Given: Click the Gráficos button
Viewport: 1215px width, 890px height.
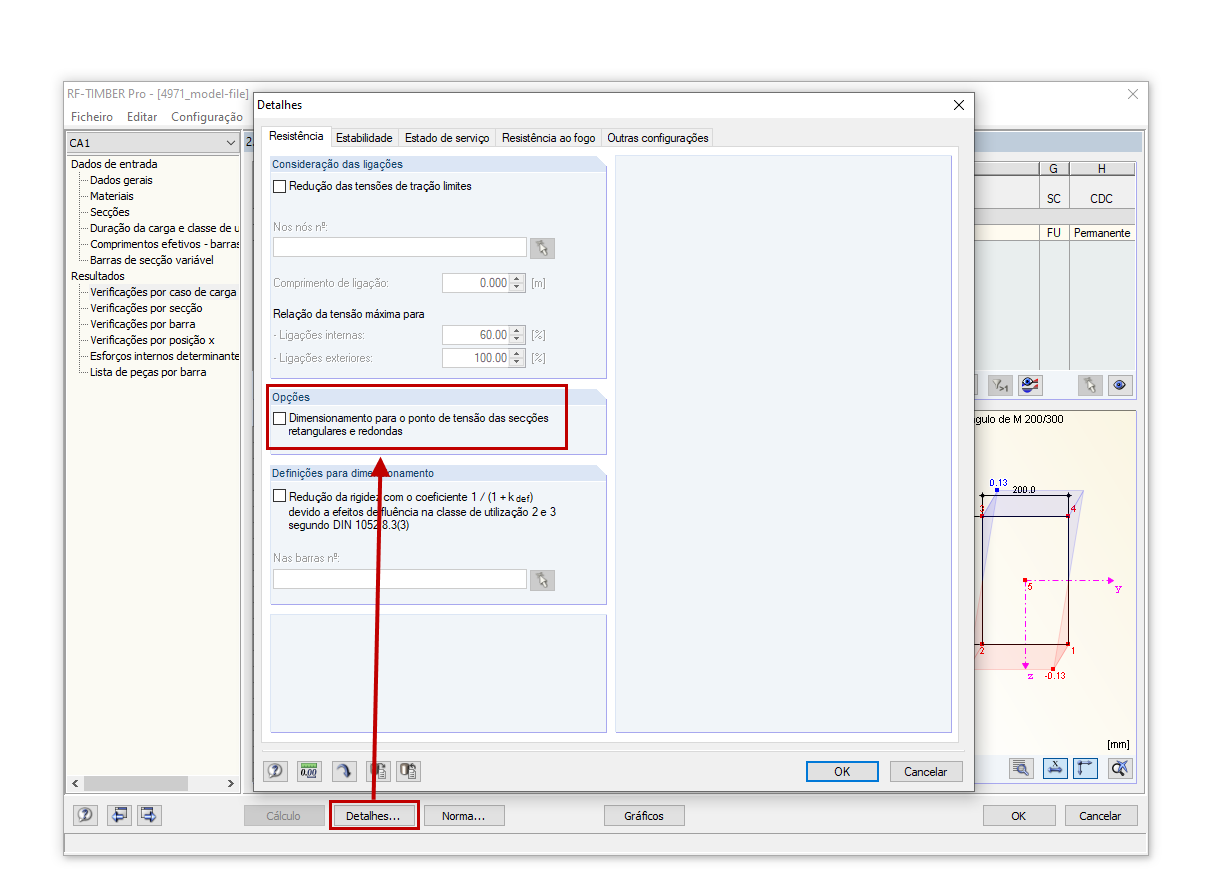Looking at the screenshot, I should coord(644,815).
